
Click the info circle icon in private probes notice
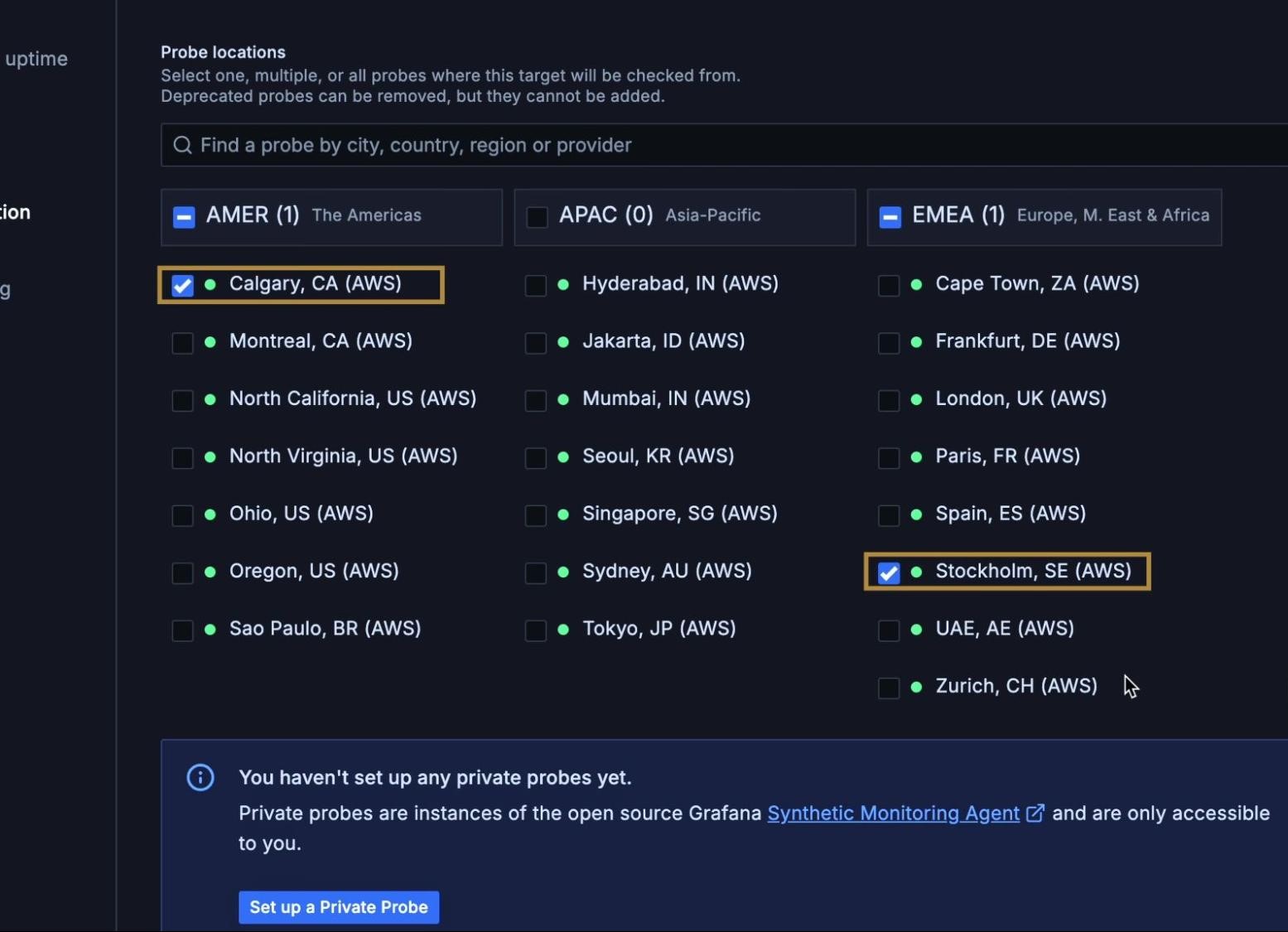[x=200, y=777]
